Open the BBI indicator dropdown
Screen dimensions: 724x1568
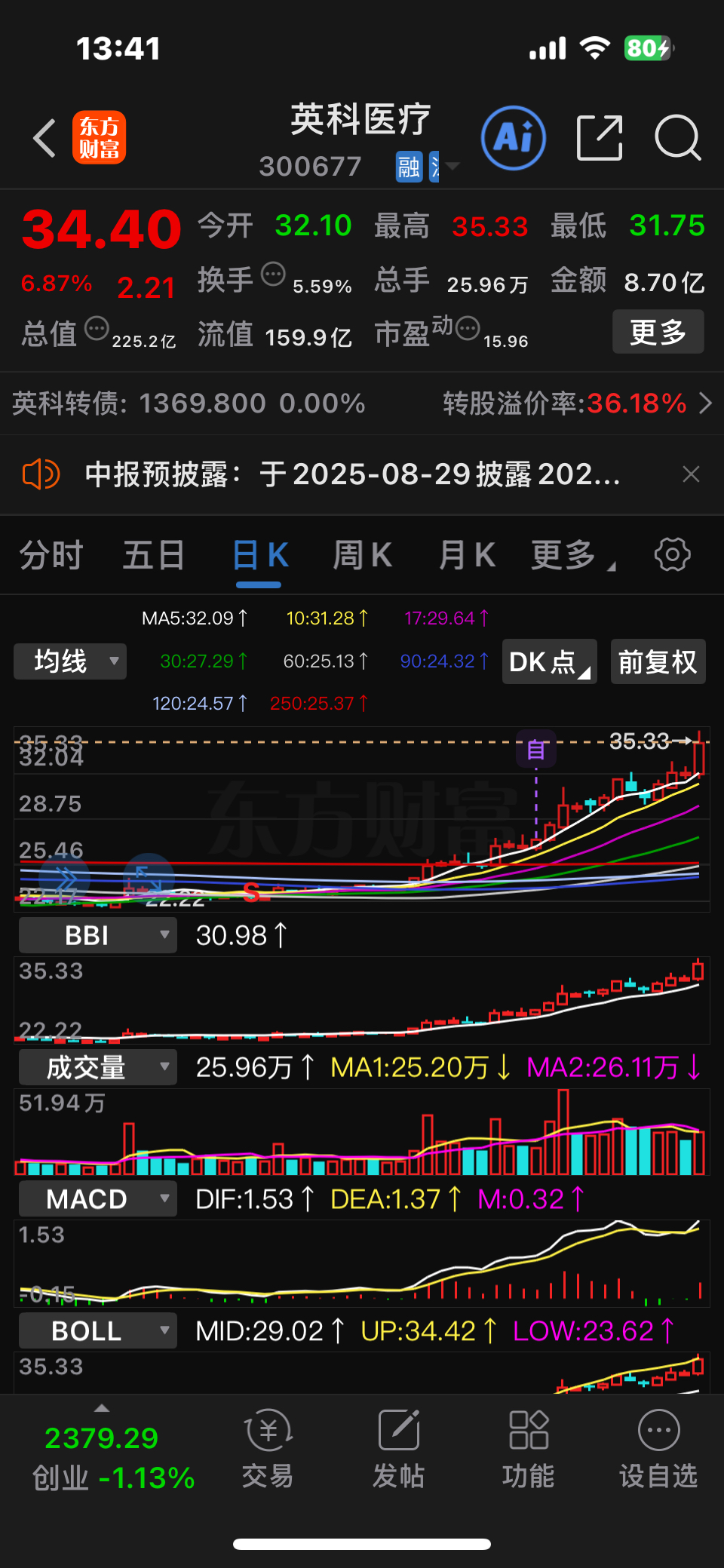coord(98,935)
